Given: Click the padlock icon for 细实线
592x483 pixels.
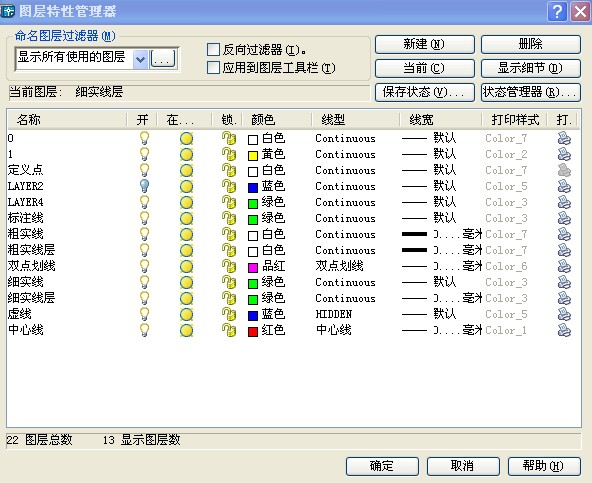Looking at the screenshot, I should coord(229,282).
